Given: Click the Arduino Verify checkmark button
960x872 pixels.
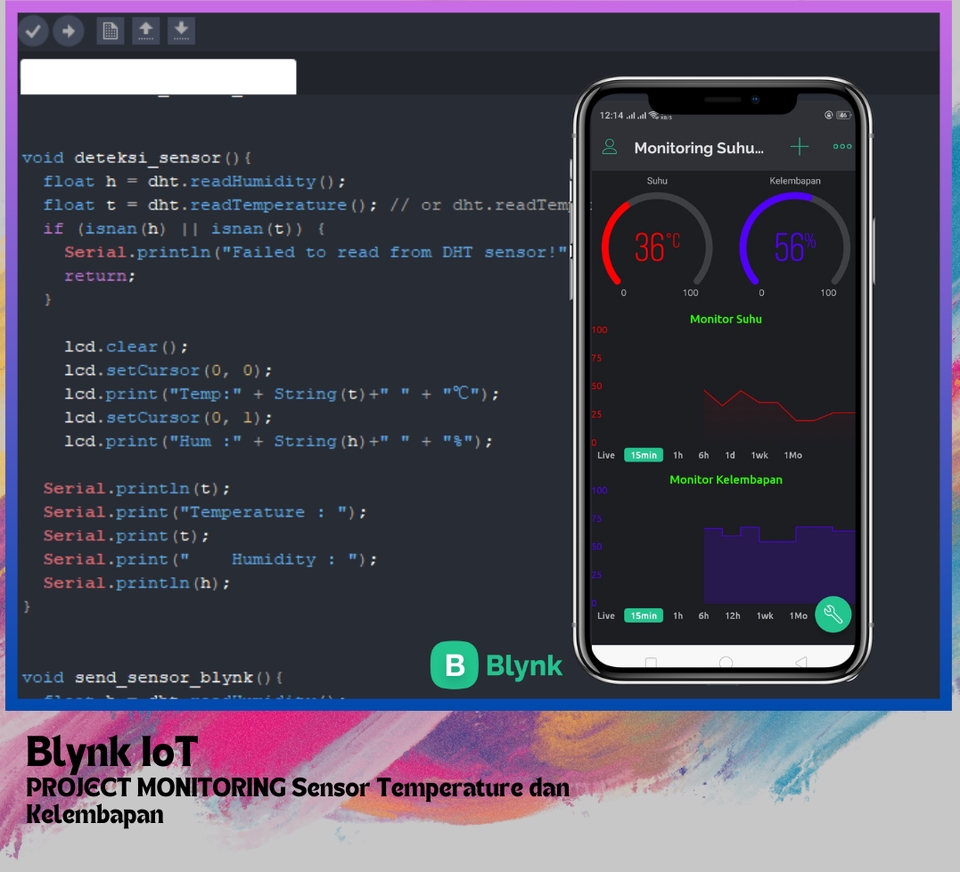Looking at the screenshot, I should (34, 31).
